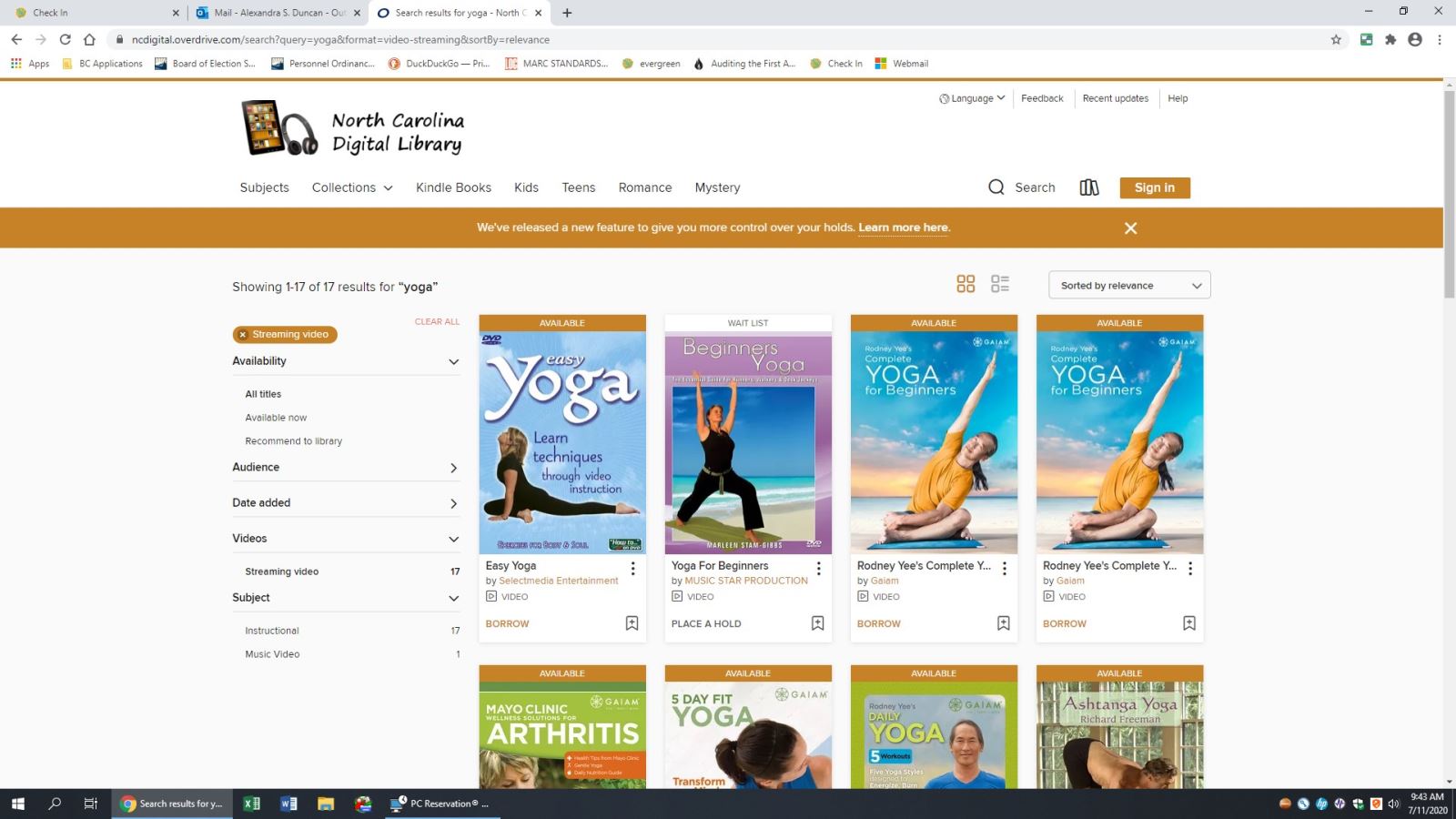Add Easy Yoga to wish list
Screen dimensions: 1456x819
tap(632, 623)
